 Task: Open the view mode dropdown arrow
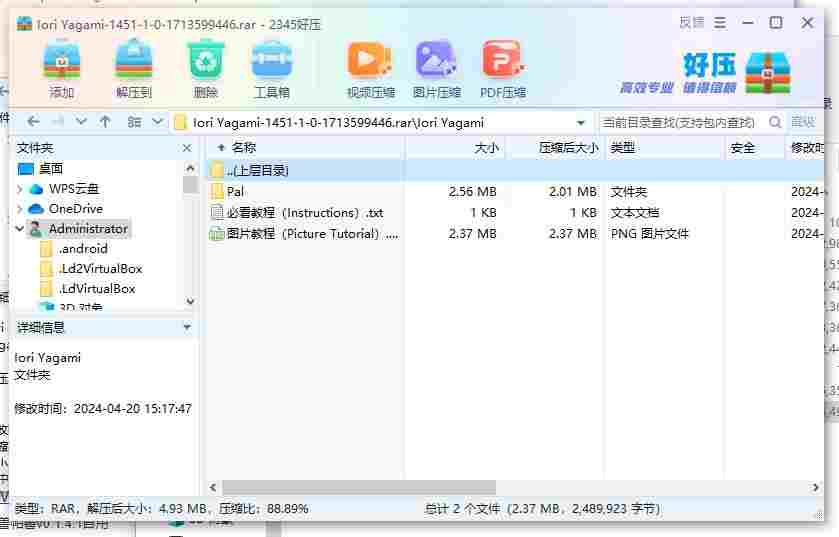[x=157, y=122]
